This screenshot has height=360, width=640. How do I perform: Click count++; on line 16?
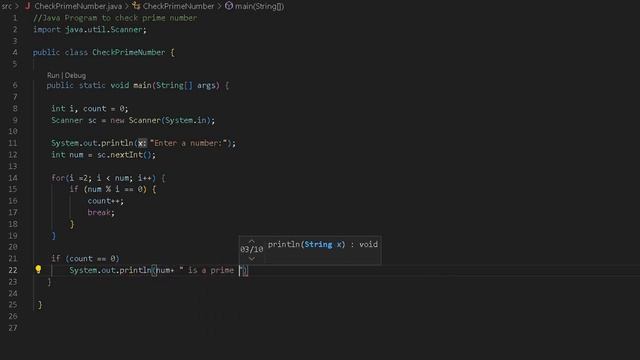coord(105,201)
